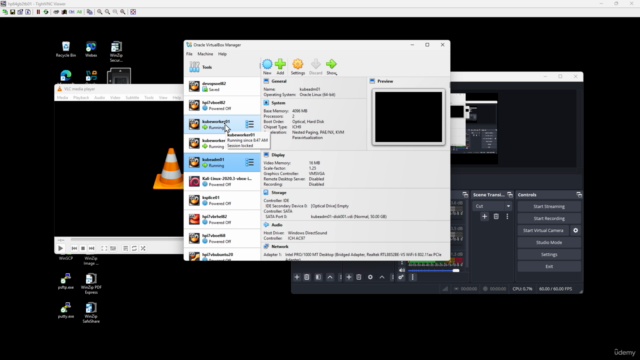Open the Machine menu in VirtualBox
The image size is (640, 360).
click(205, 54)
